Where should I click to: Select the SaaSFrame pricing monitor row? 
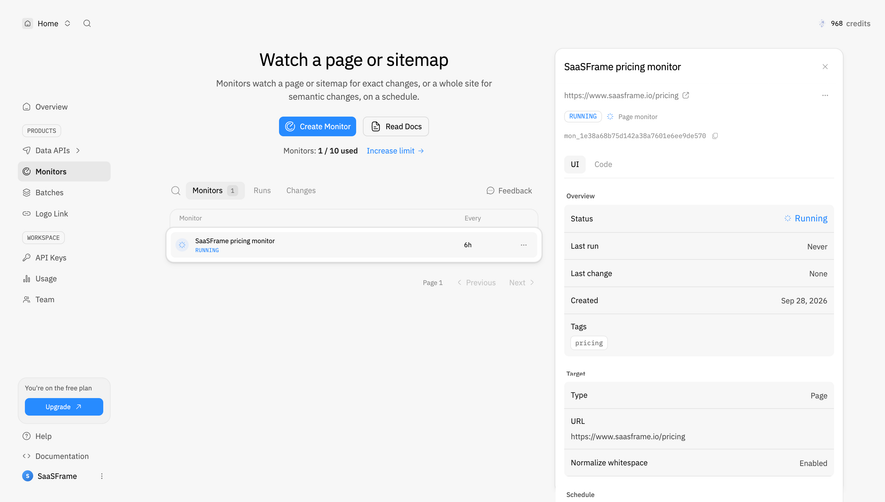coord(354,245)
